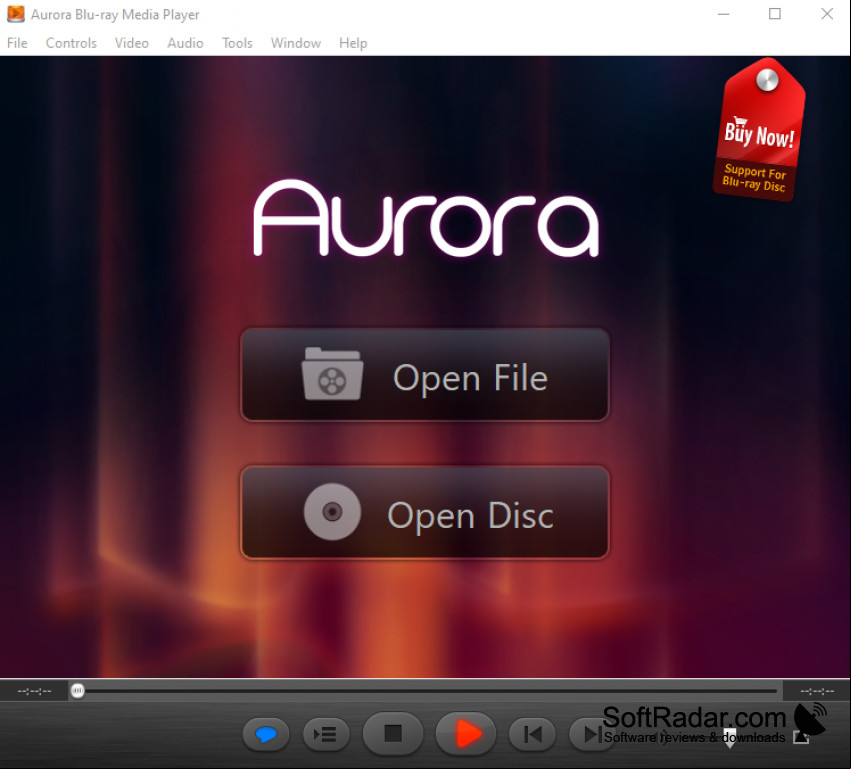Skip to previous track button
The width and height of the screenshot is (851, 769).
[532, 735]
